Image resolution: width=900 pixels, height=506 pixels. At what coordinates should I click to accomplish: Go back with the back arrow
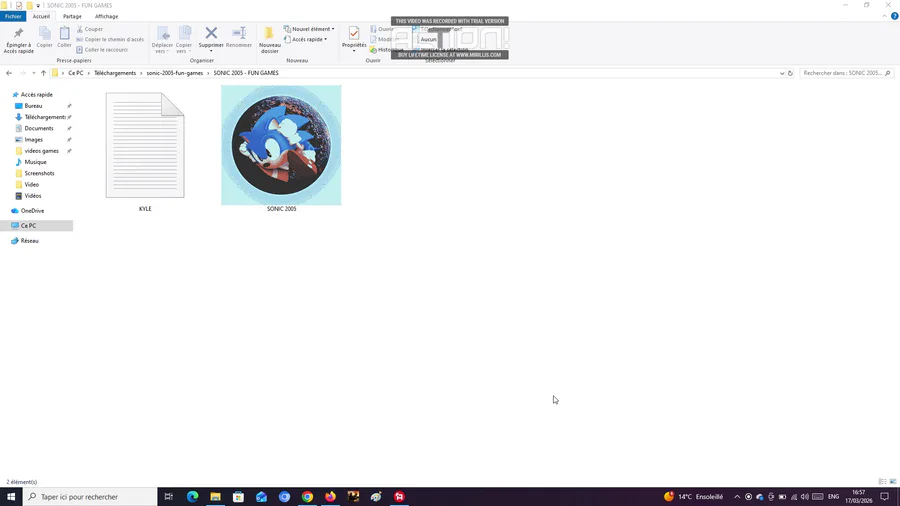9,73
